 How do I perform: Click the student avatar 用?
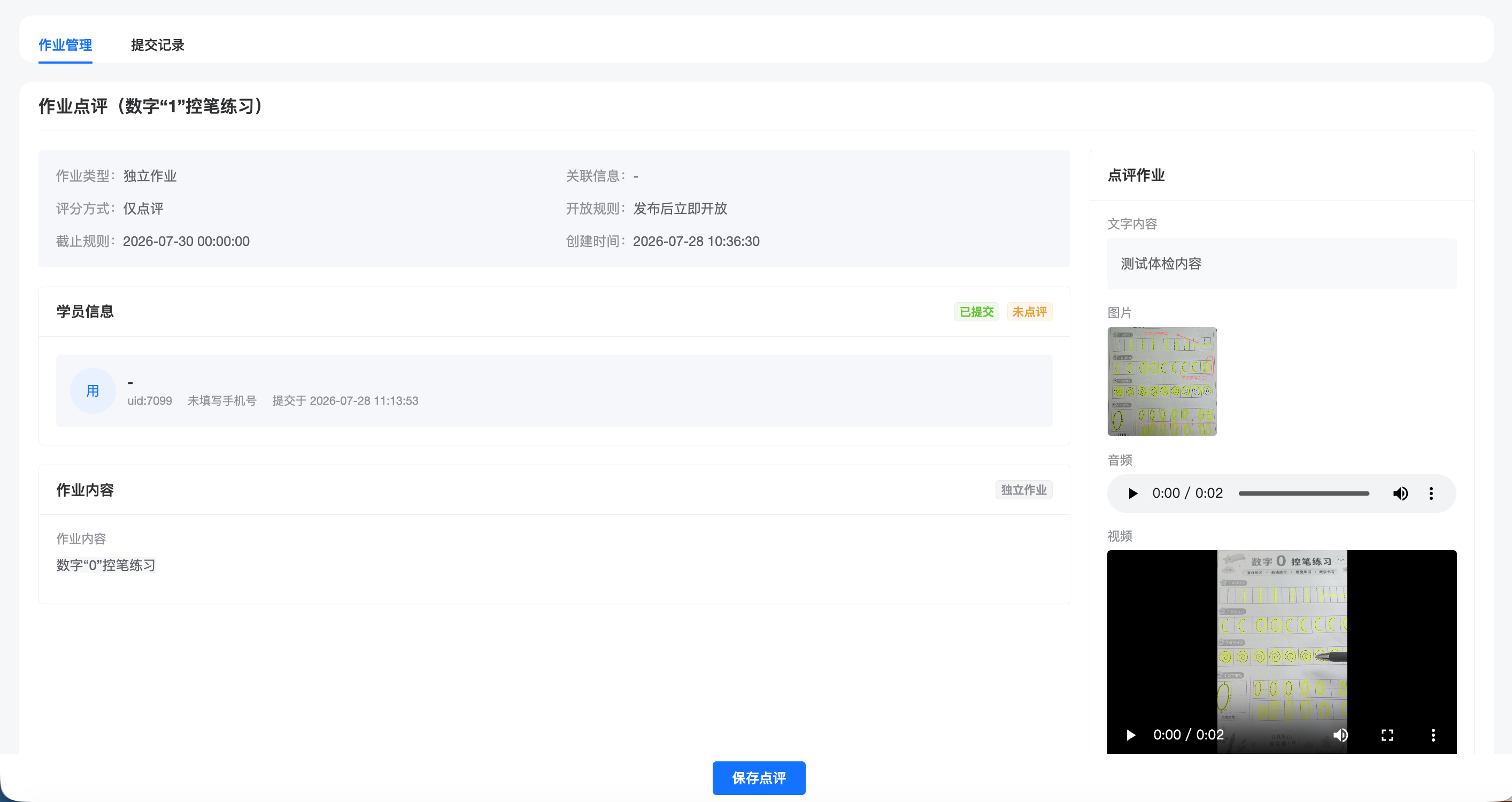coord(92,391)
